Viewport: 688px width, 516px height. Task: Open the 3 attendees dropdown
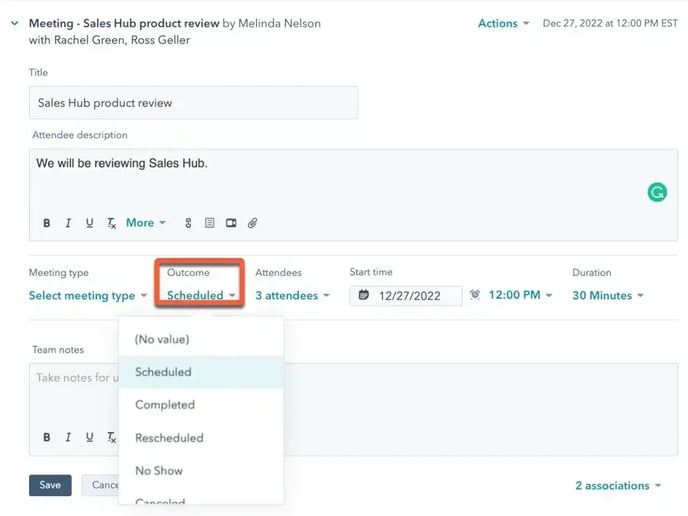[x=292, y=295]
